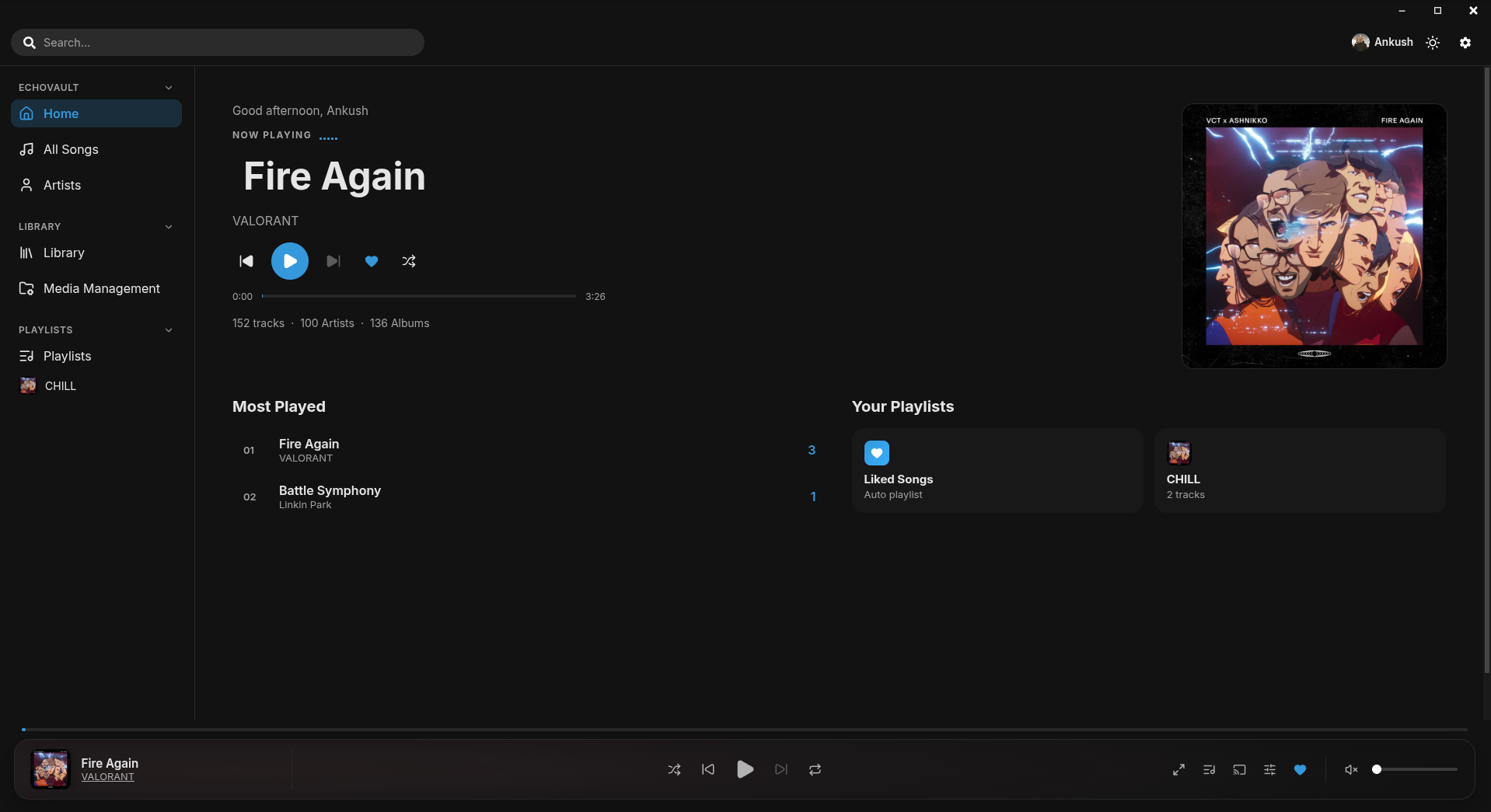Open VALORANT artist link in player bar
This screenshot has width=1491, height=812.
108,777
